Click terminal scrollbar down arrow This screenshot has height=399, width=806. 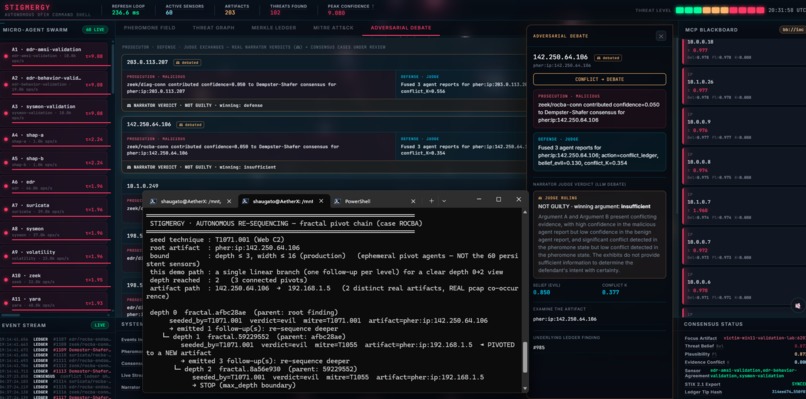click(x=524, y=388)
